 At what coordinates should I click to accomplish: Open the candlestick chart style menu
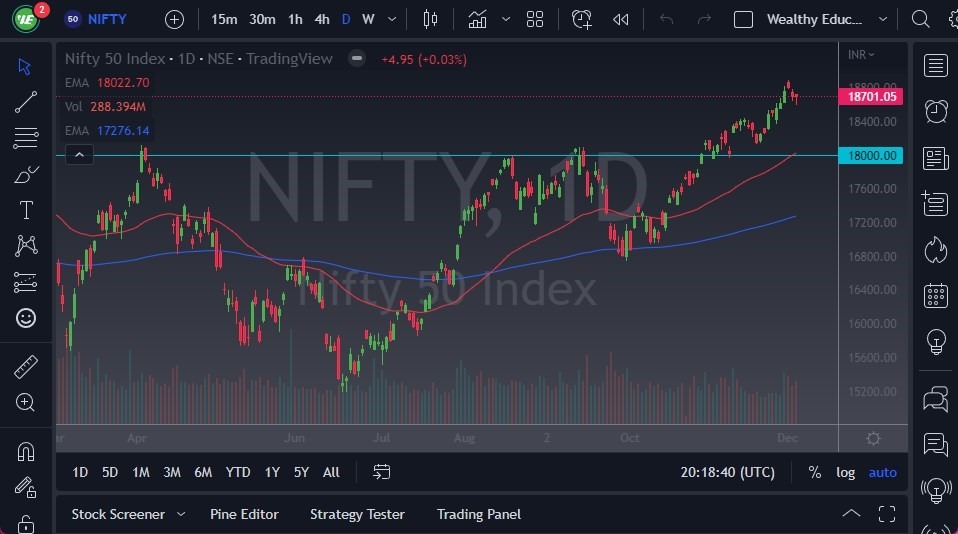coord(430,20)
